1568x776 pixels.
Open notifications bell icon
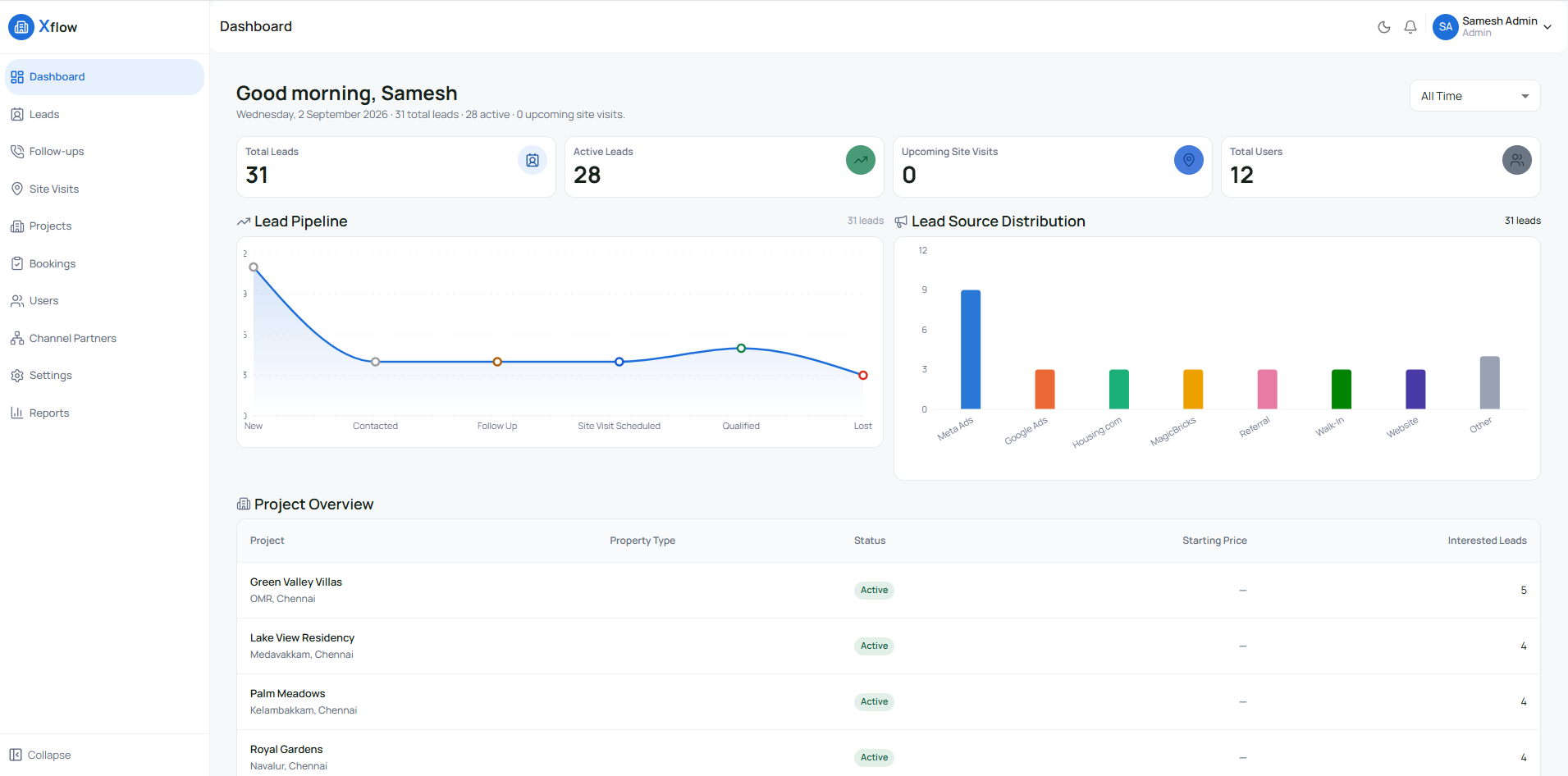(1410, 27)
